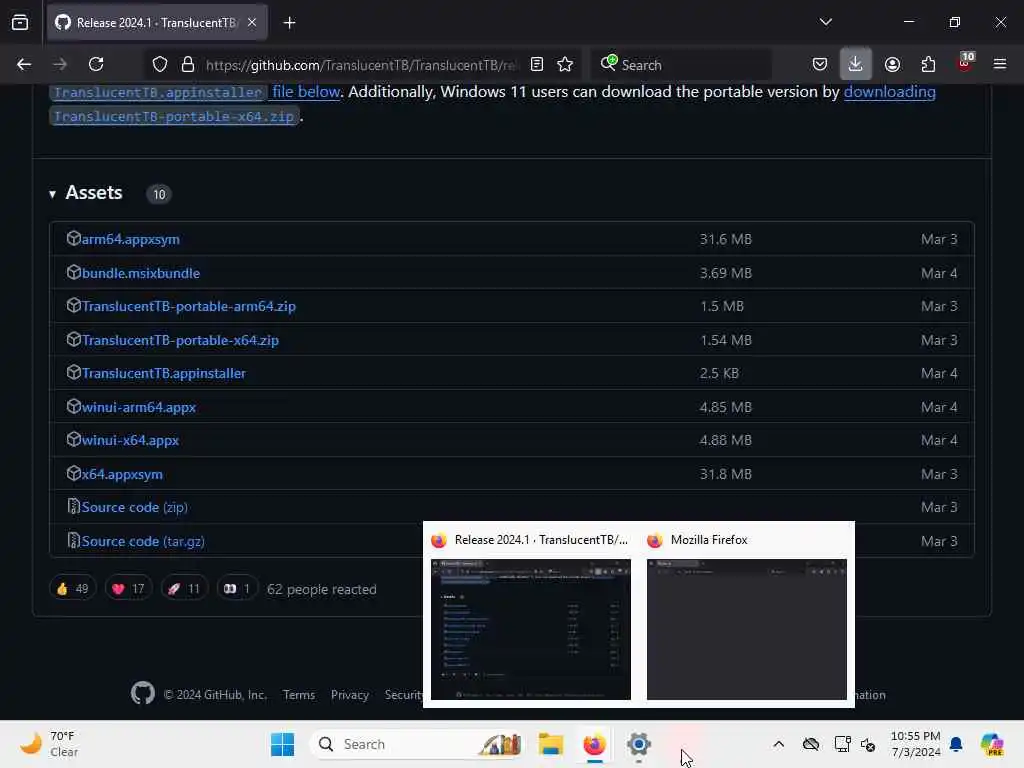The height and width of the screenshot is (768, 1024).
Task: Open the muted volume tray icon
Action: click(869, 744)
